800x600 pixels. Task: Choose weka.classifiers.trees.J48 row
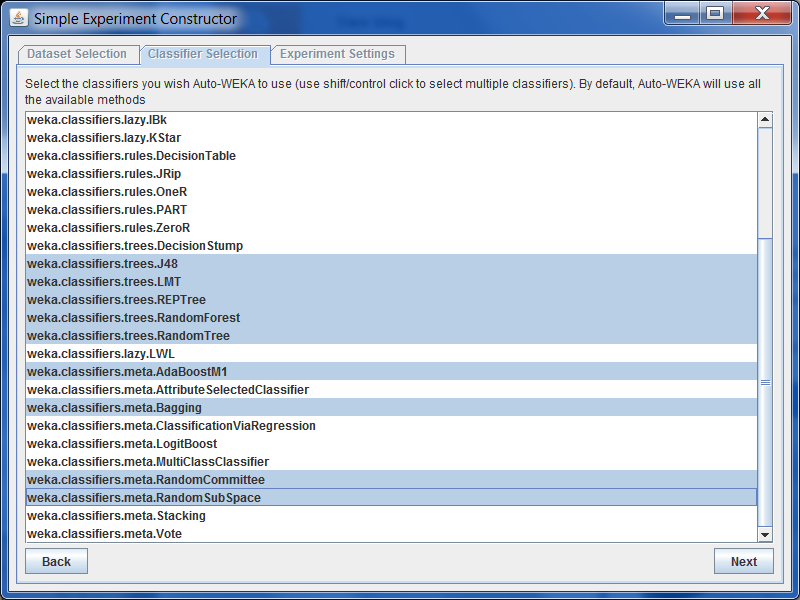[x=391, y=264]
